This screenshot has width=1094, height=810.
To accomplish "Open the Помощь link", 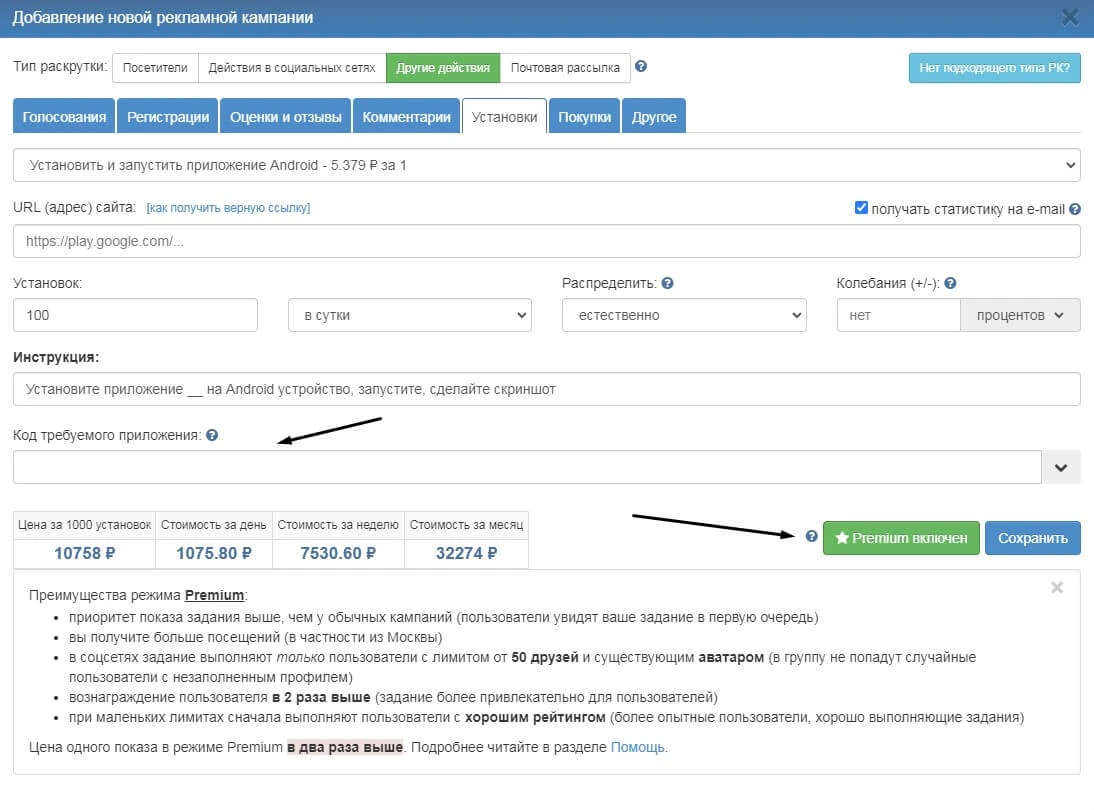I will (638, 747).
